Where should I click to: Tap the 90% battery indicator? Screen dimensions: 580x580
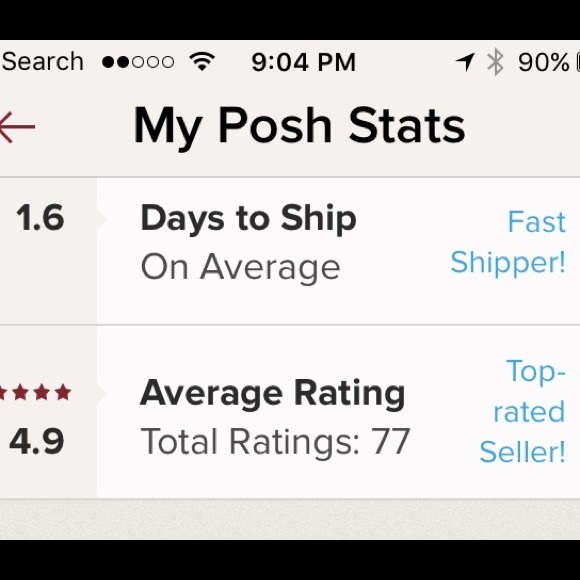pos(548,62)
